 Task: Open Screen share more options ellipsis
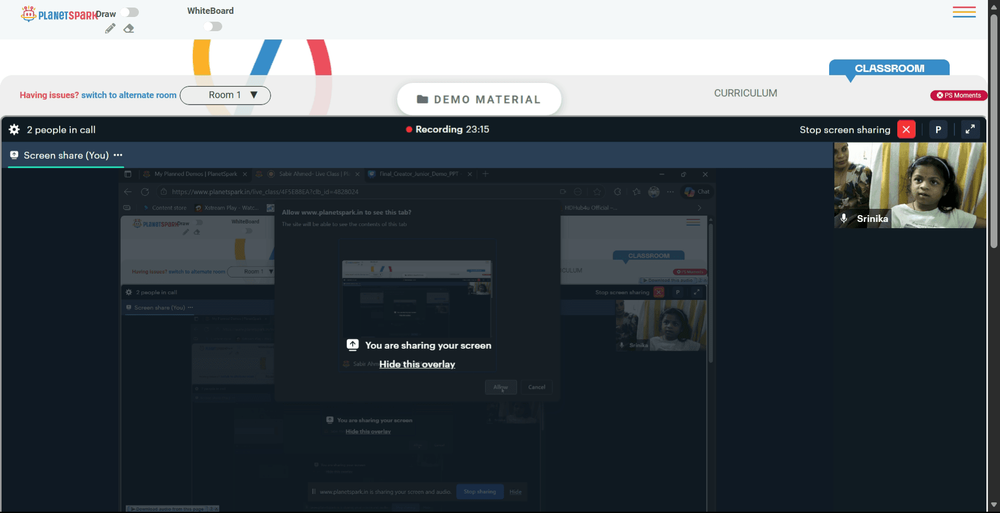click(x=118, y=155)
